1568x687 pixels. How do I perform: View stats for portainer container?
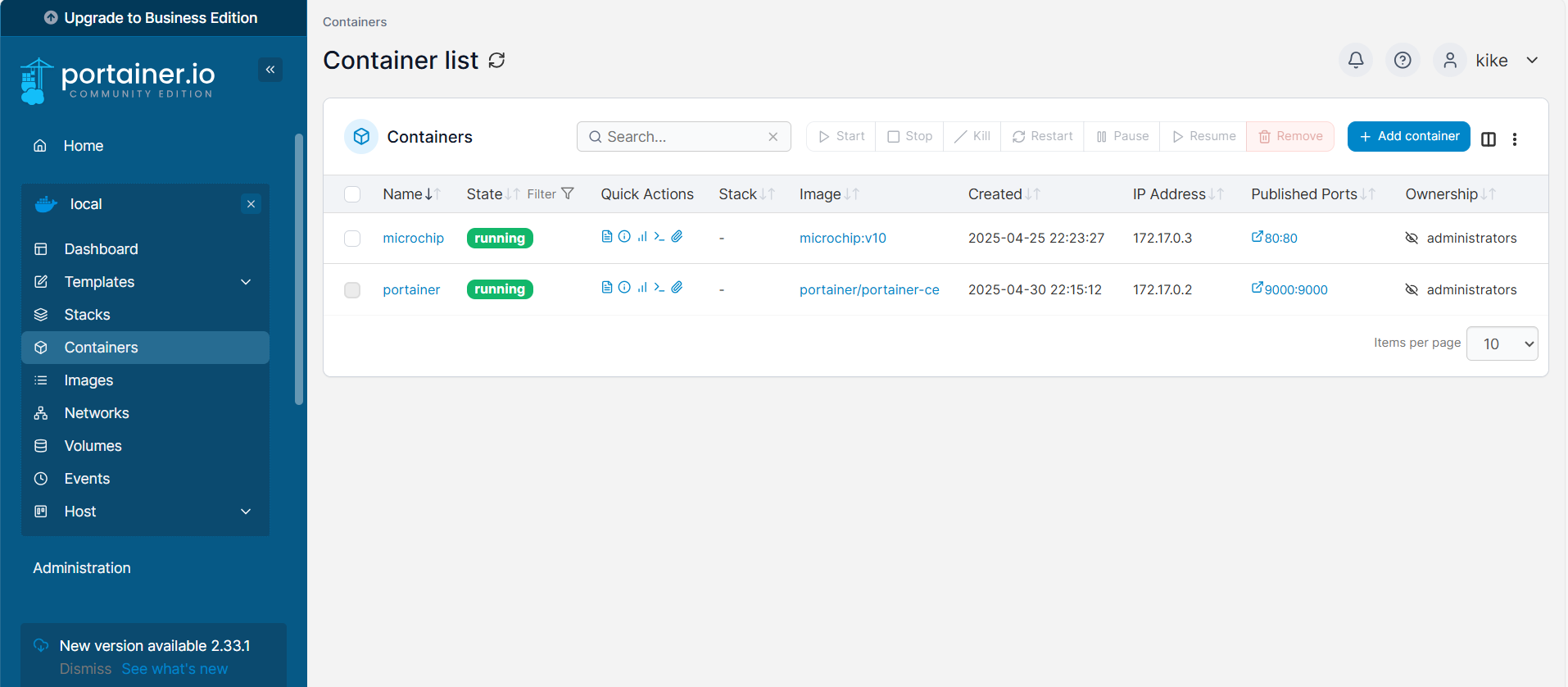point(642,288)
